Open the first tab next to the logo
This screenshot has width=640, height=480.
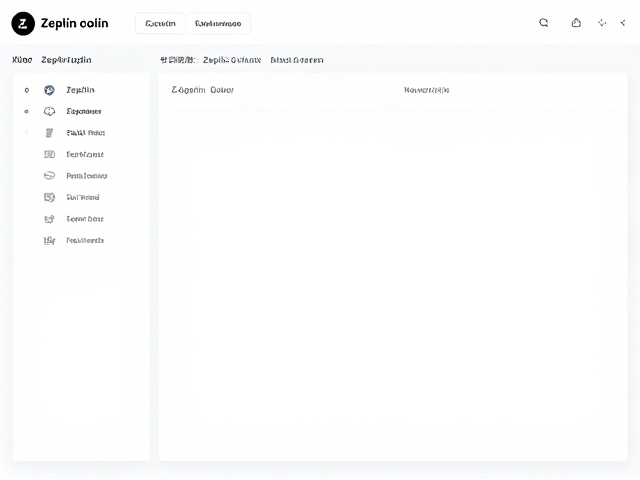coord(160,24)
